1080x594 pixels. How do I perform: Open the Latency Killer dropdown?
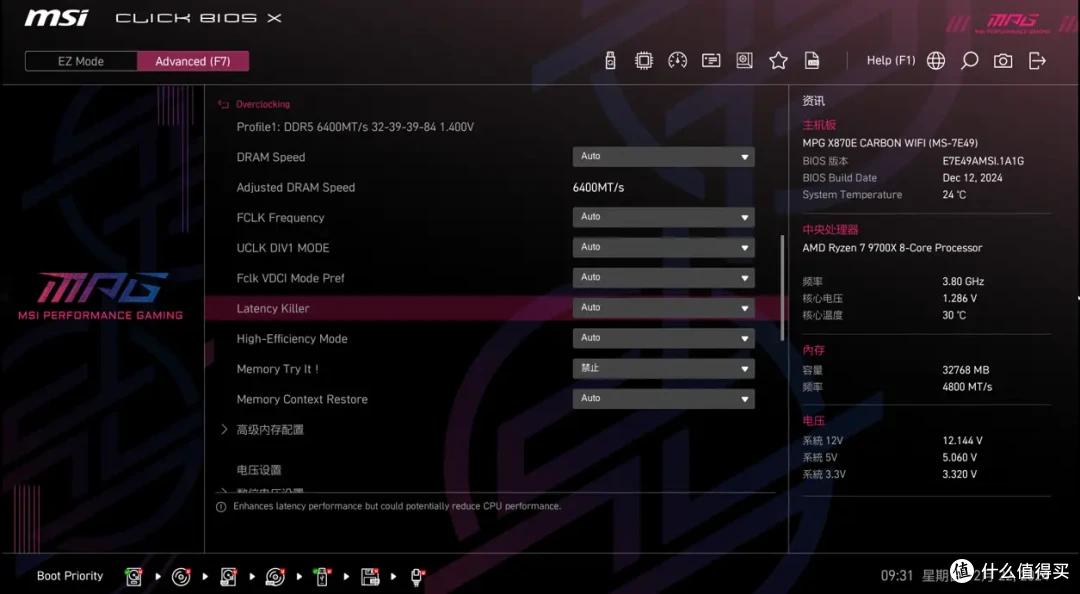(x=663, y=309)
